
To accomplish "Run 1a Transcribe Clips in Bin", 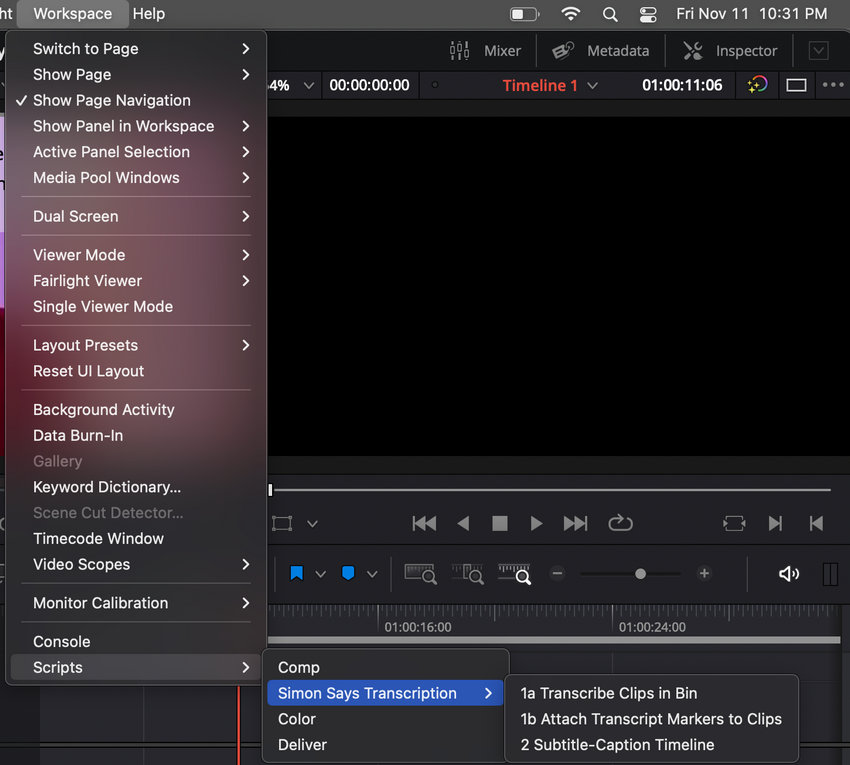I will pyautogui.click(x=651, y=693).
